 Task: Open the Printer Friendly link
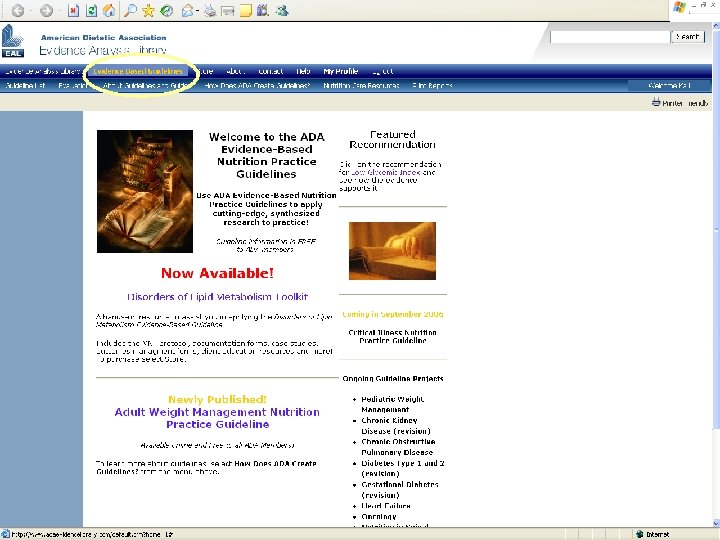coord(685,103)
